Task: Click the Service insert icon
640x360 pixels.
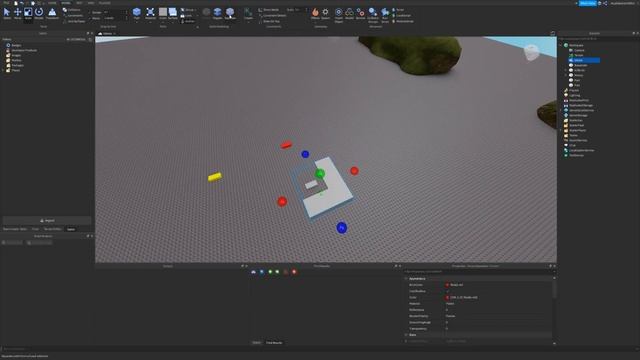Action: (360, 13)
